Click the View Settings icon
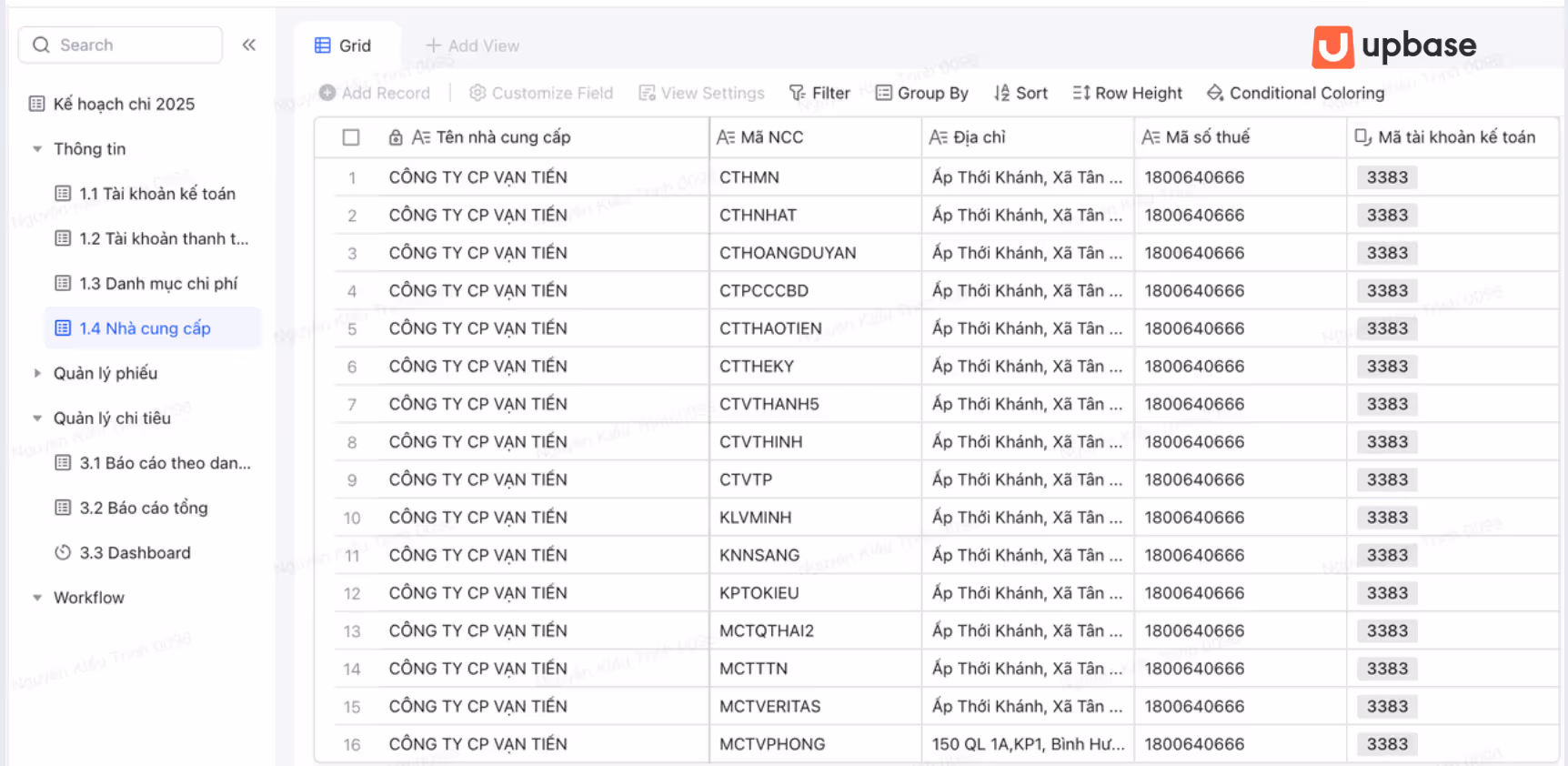The height and width of the screenshot is (766, 1568). (x=647, y=93)
